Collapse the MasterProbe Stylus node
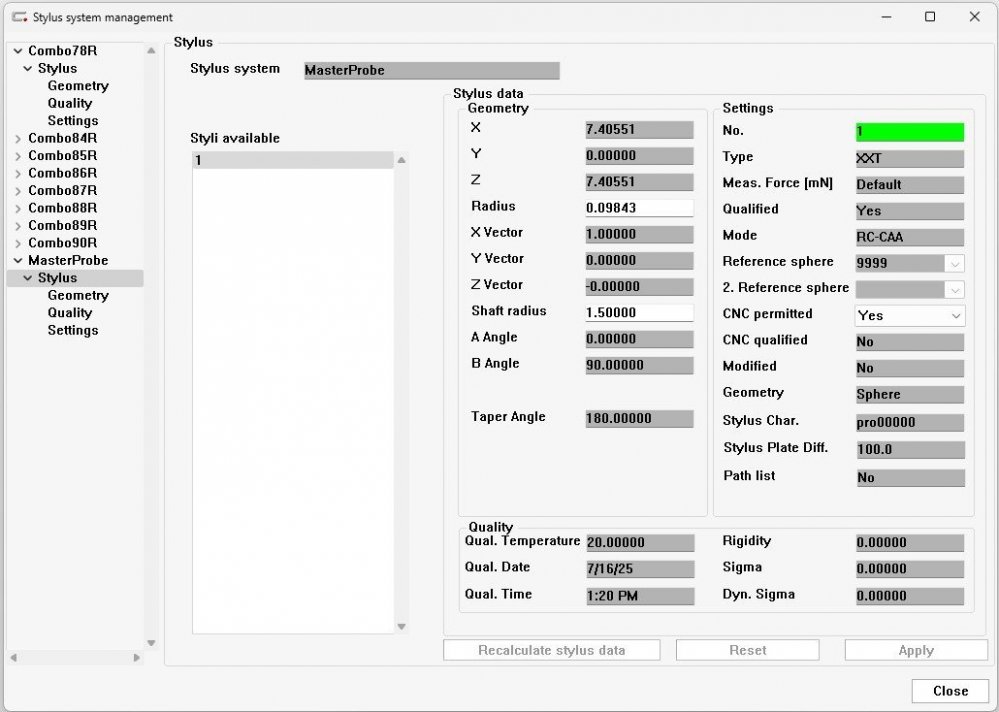 click(x=28, y=278)
